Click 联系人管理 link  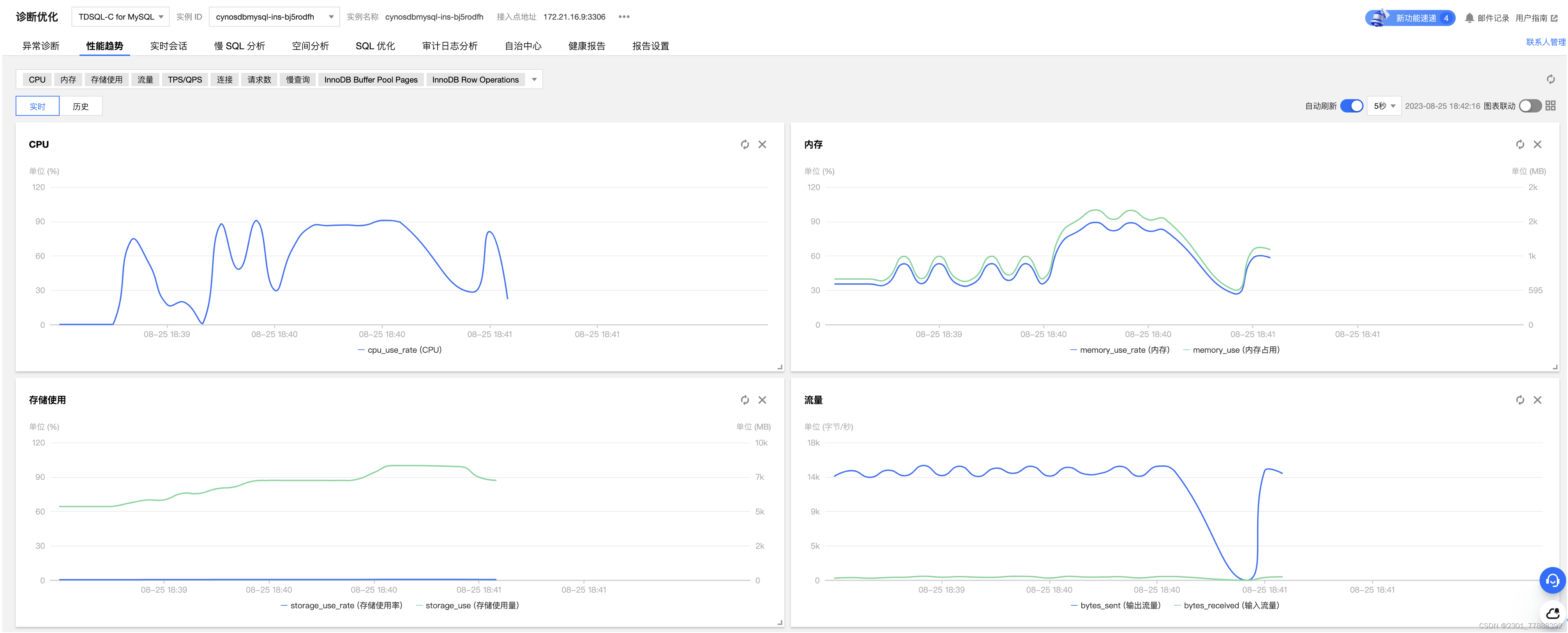pos(1545,42)
